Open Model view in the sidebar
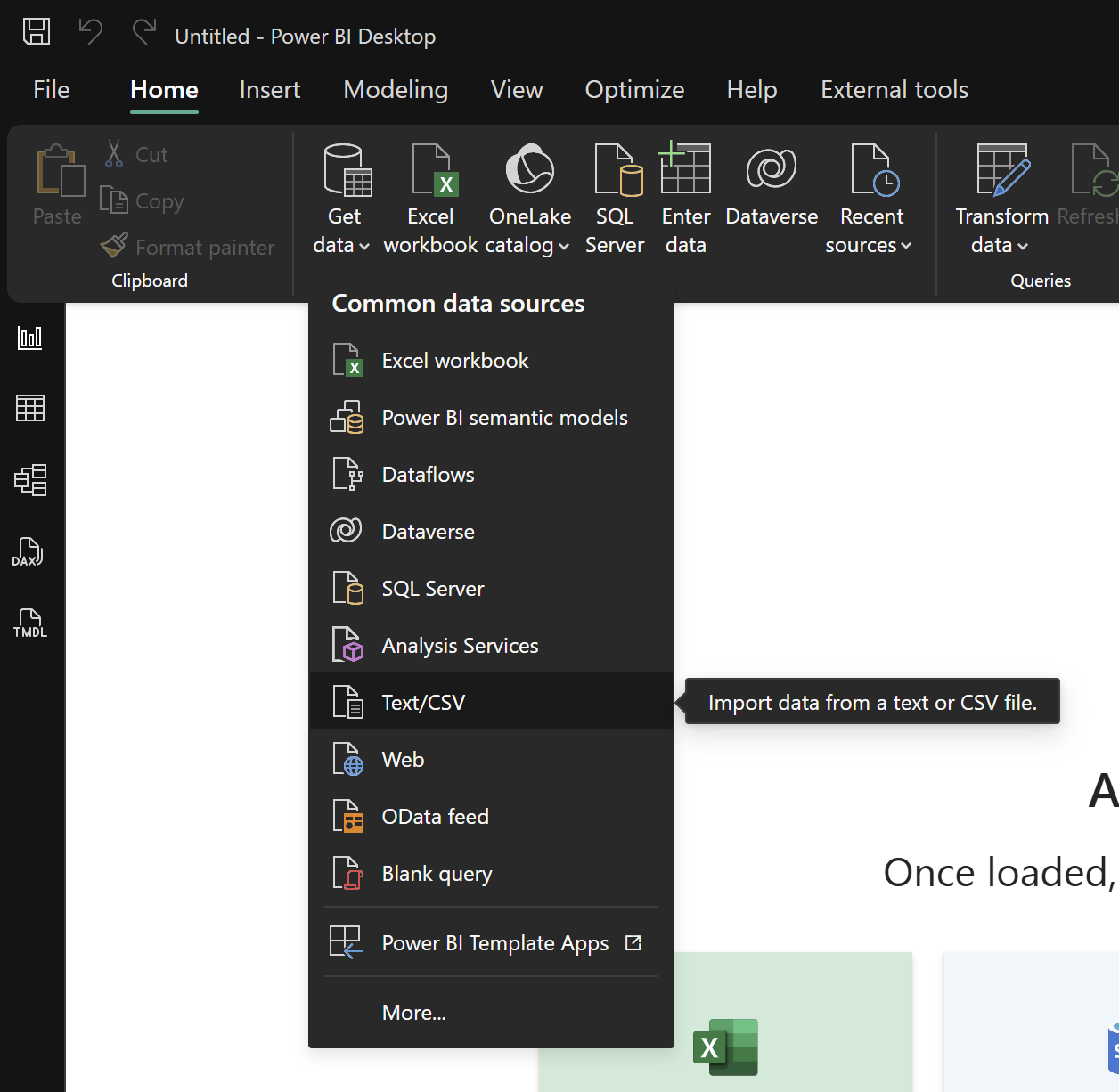The width and height of the screenshot is (1119, 1092). pyautogui.click(x=32, y=479)
